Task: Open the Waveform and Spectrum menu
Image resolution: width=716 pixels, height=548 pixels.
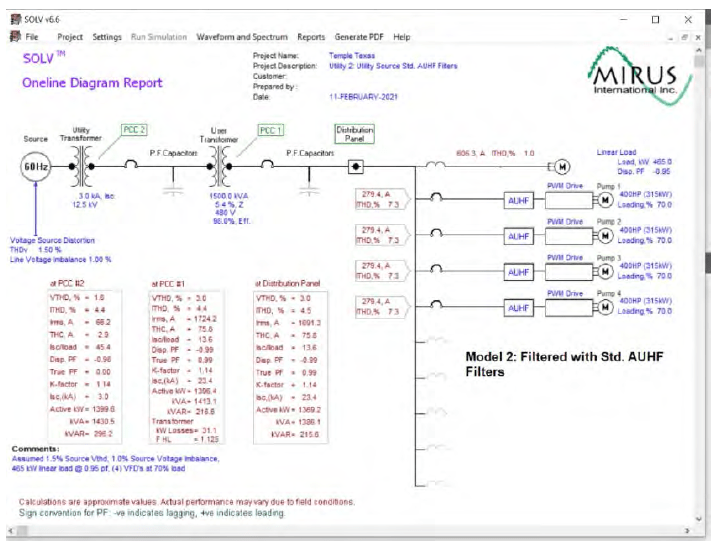Action: pyautogui.click(x=241, y=37)
